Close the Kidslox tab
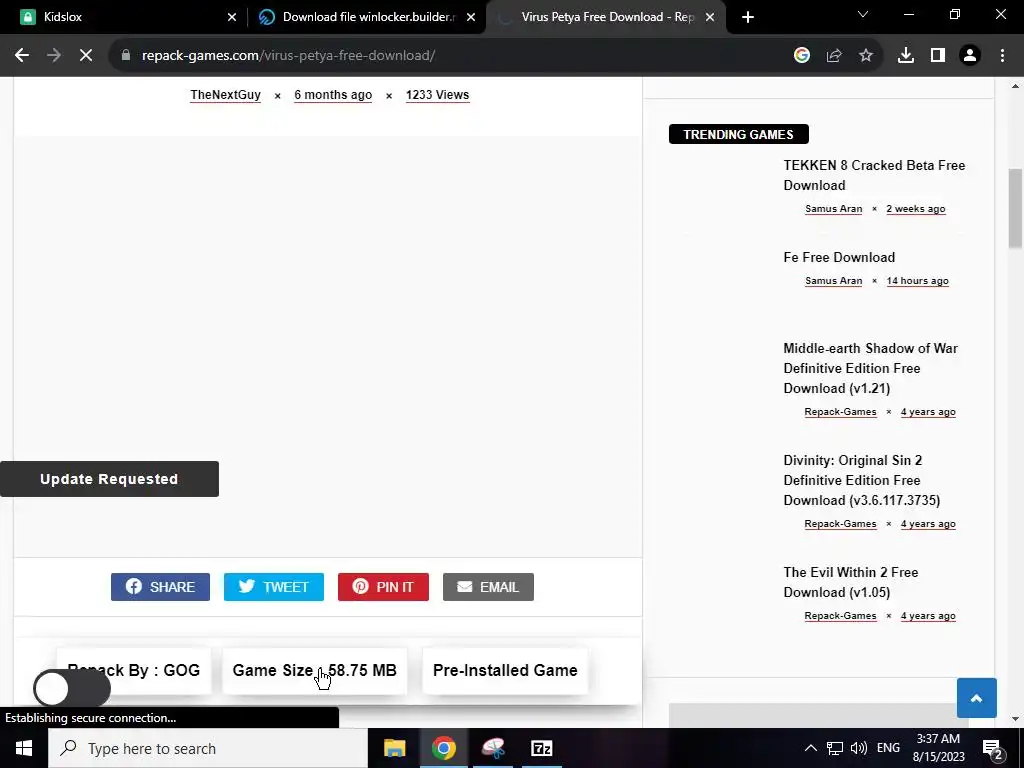This screenshot has width=1024, height=768. [232, 17]
